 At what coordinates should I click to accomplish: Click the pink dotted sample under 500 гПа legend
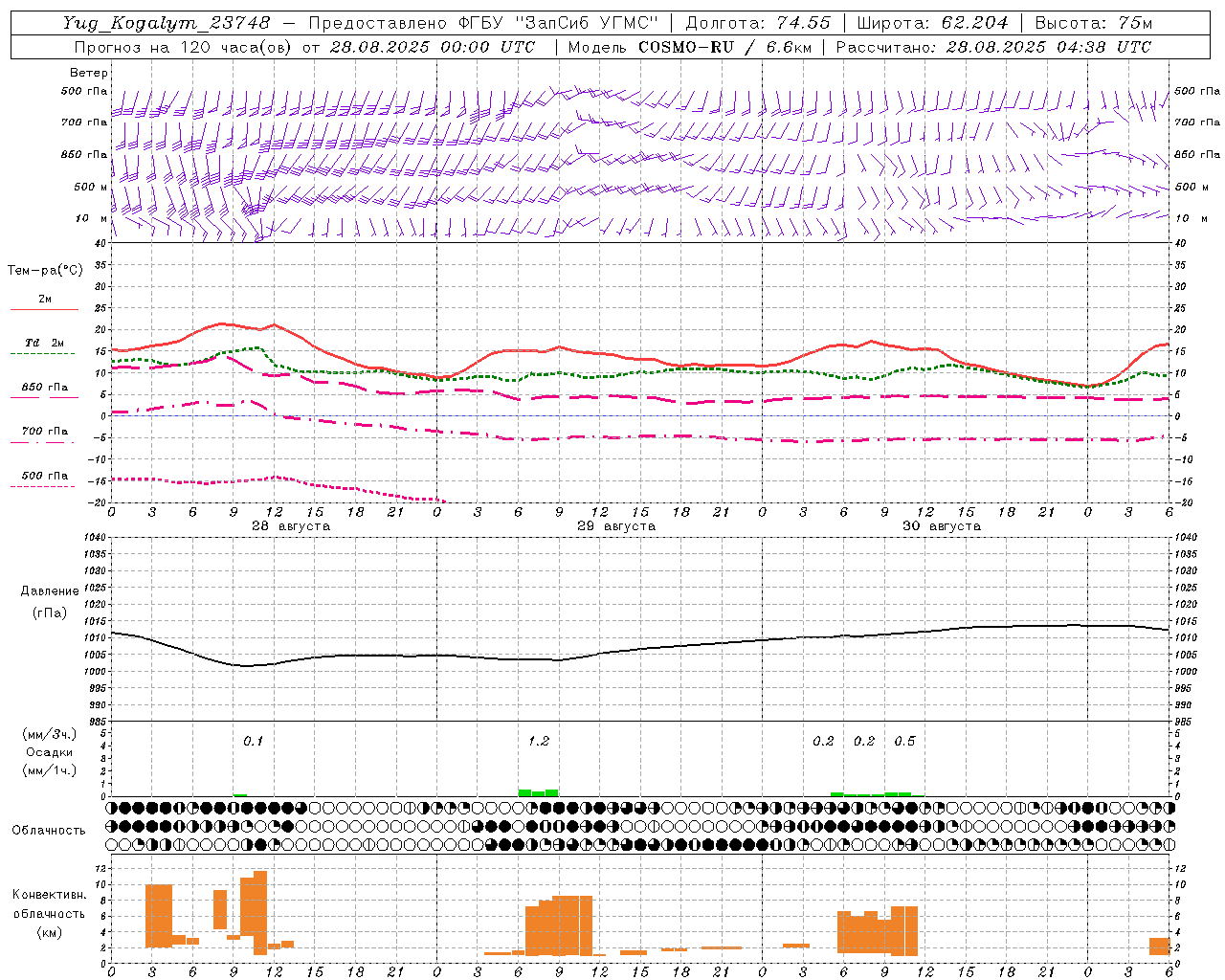(x=42, y=486)
